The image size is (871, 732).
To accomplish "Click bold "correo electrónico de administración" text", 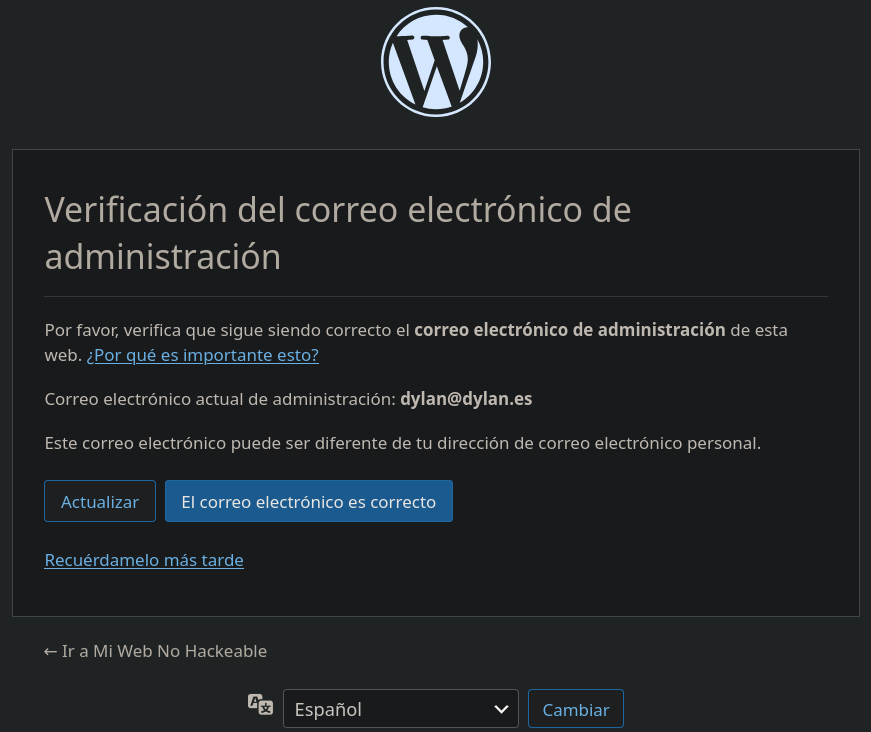I will click(570, 330).
